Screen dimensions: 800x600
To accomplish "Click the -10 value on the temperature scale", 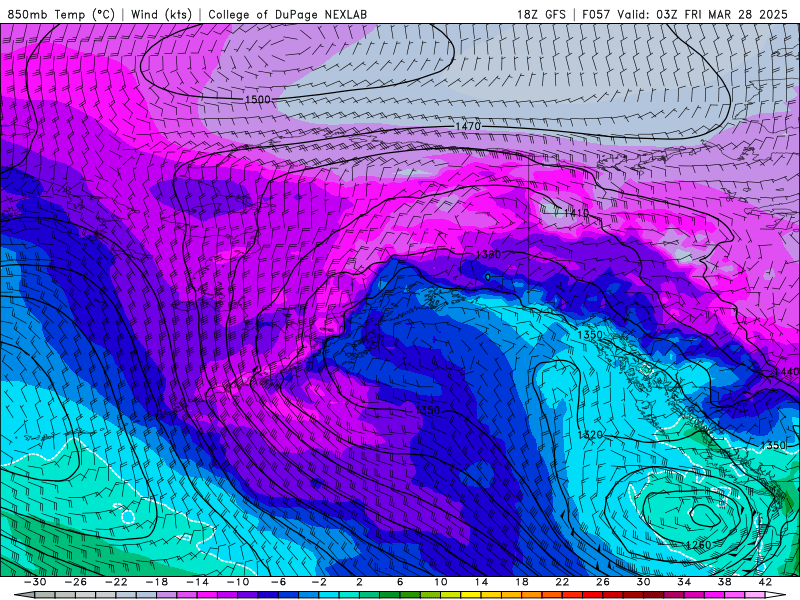I will 238,582.
